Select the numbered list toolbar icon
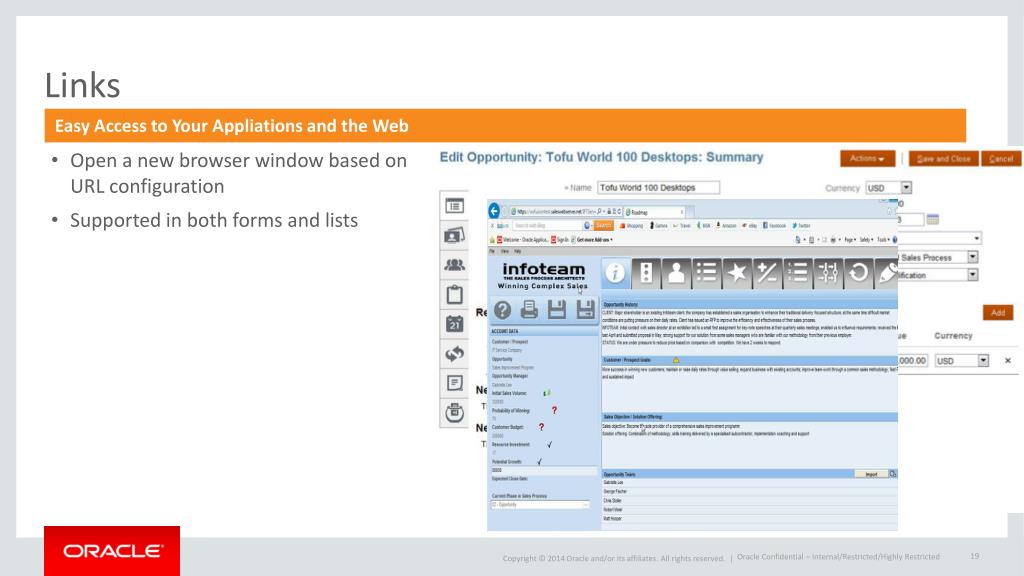The width and height of the screenshot is (1024, 576). 797,273
